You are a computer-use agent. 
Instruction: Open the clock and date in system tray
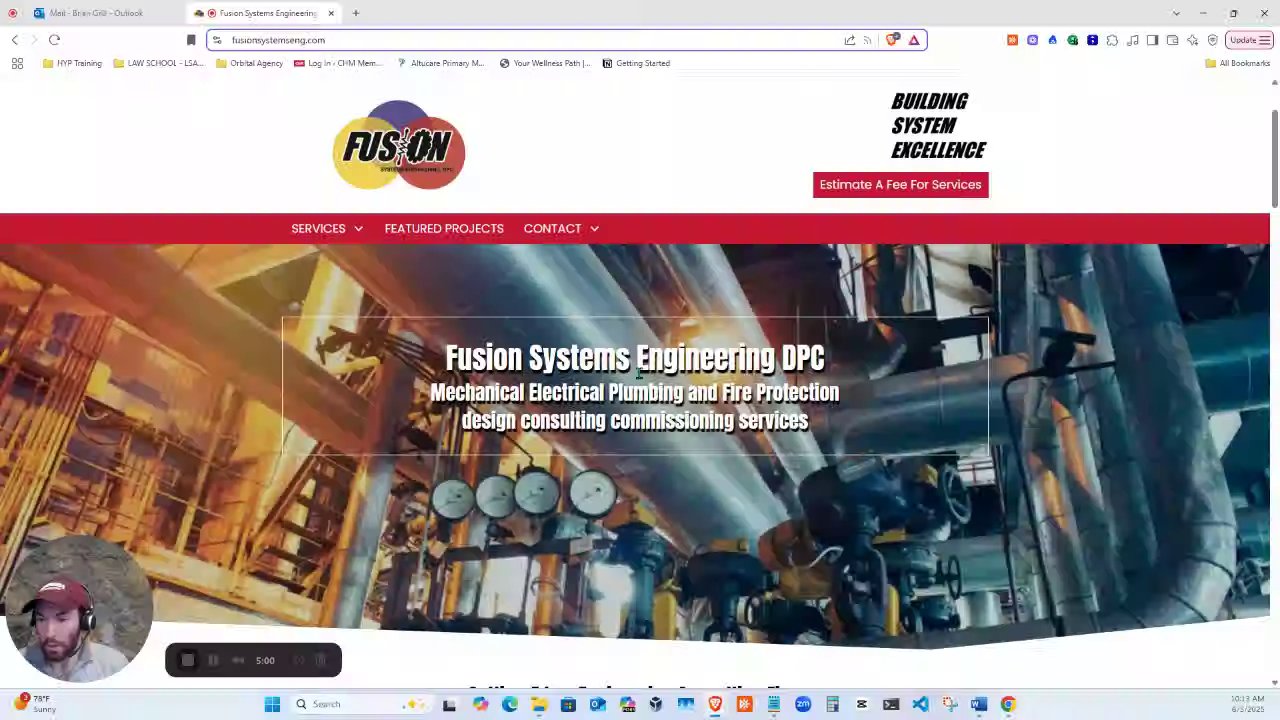pyautogui.click(x=1248, y=704)
